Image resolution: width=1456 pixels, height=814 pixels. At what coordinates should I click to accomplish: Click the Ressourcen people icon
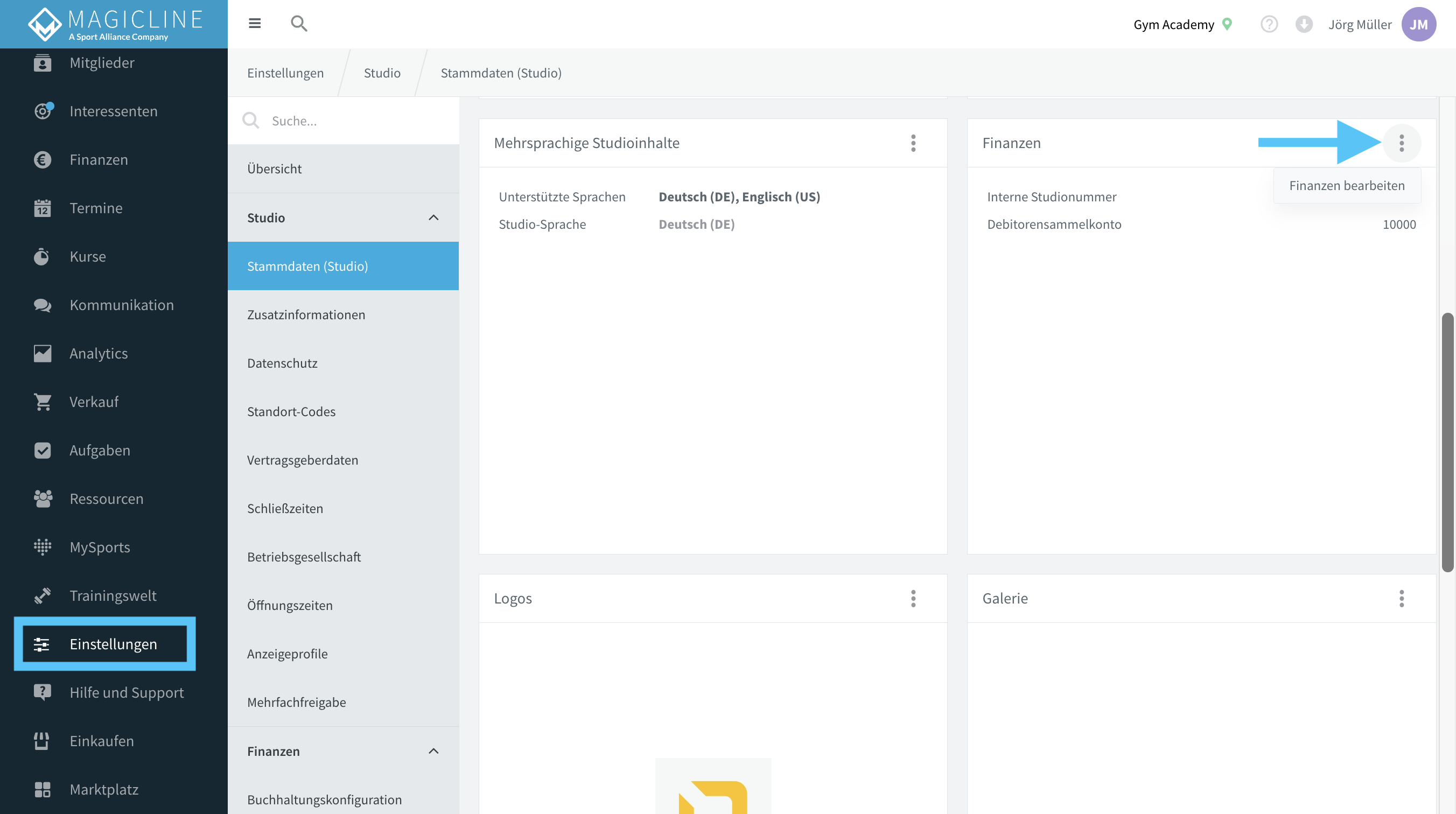click(x=43, y=499)
